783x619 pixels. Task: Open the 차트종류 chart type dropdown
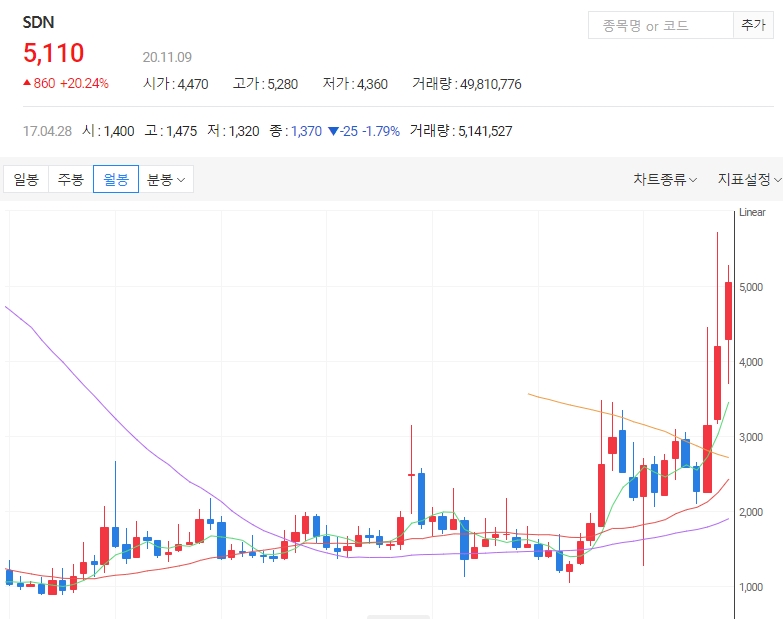[665, 179]
